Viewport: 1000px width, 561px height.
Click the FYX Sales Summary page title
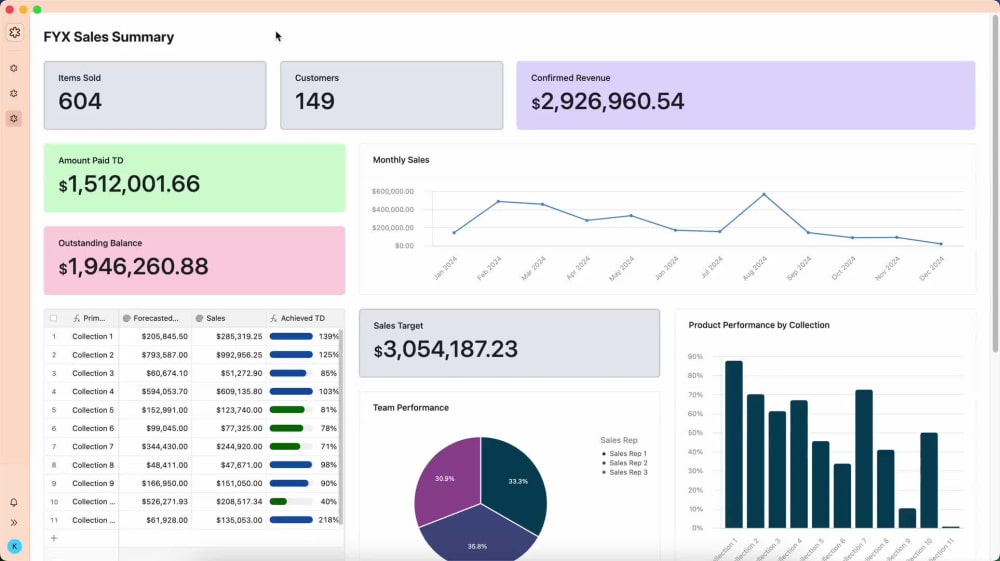tap(108, 37)
